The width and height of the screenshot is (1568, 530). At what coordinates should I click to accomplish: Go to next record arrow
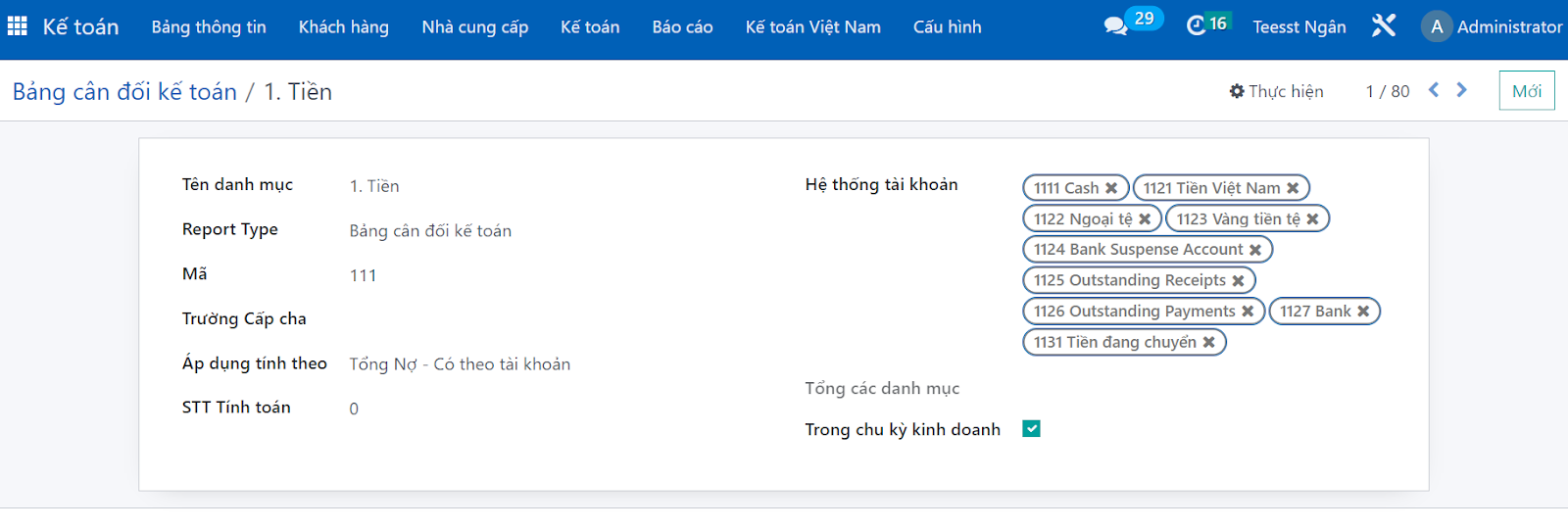(1462, 90)
